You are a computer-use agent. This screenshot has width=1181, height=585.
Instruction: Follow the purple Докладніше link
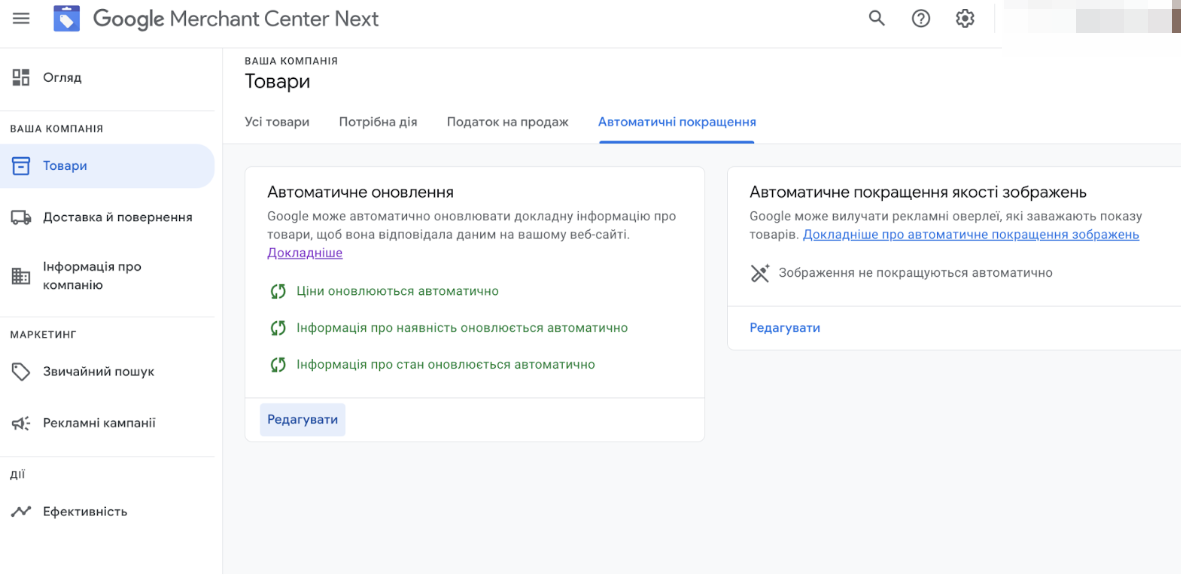coord(305,253)
